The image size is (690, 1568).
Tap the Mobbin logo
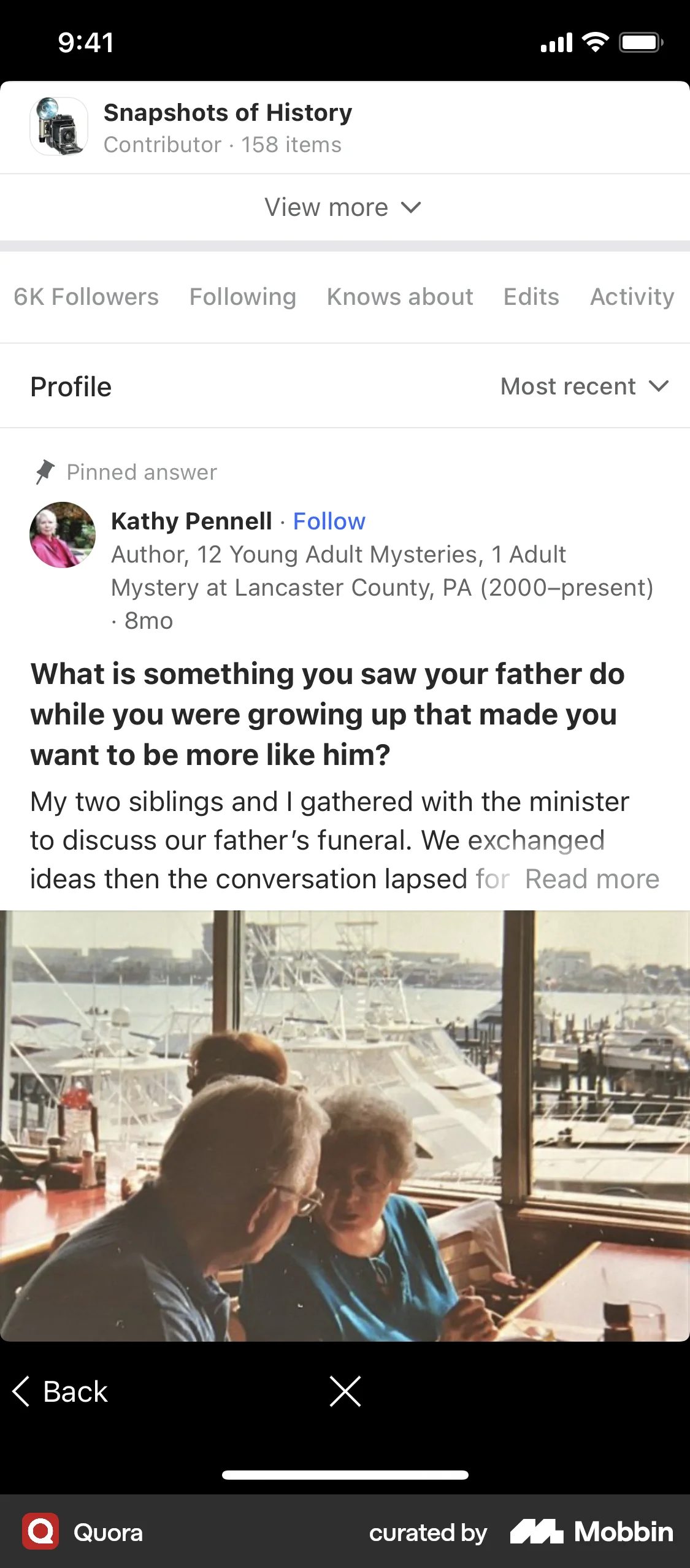591,1532
